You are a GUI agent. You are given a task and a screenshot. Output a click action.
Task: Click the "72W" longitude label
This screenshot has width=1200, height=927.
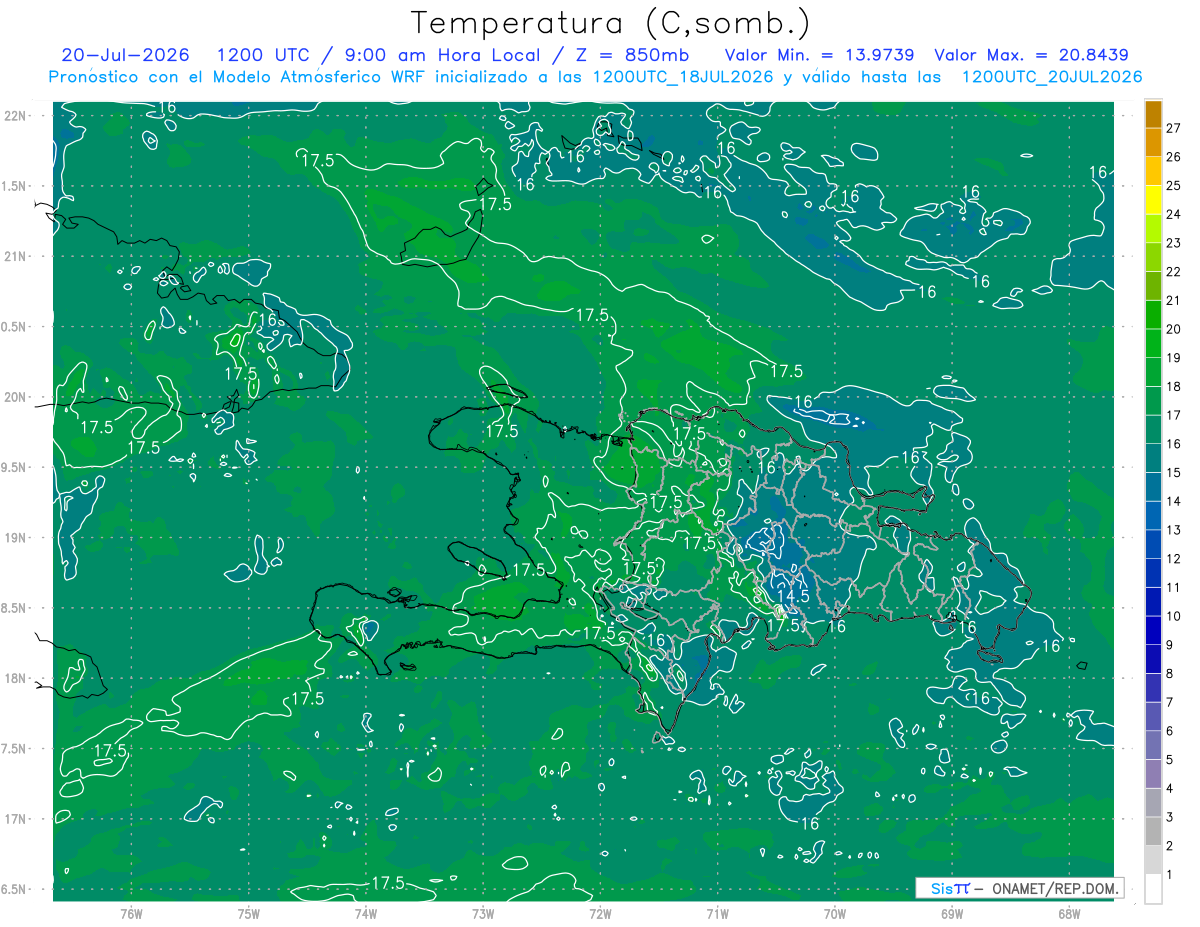point(600,914)
